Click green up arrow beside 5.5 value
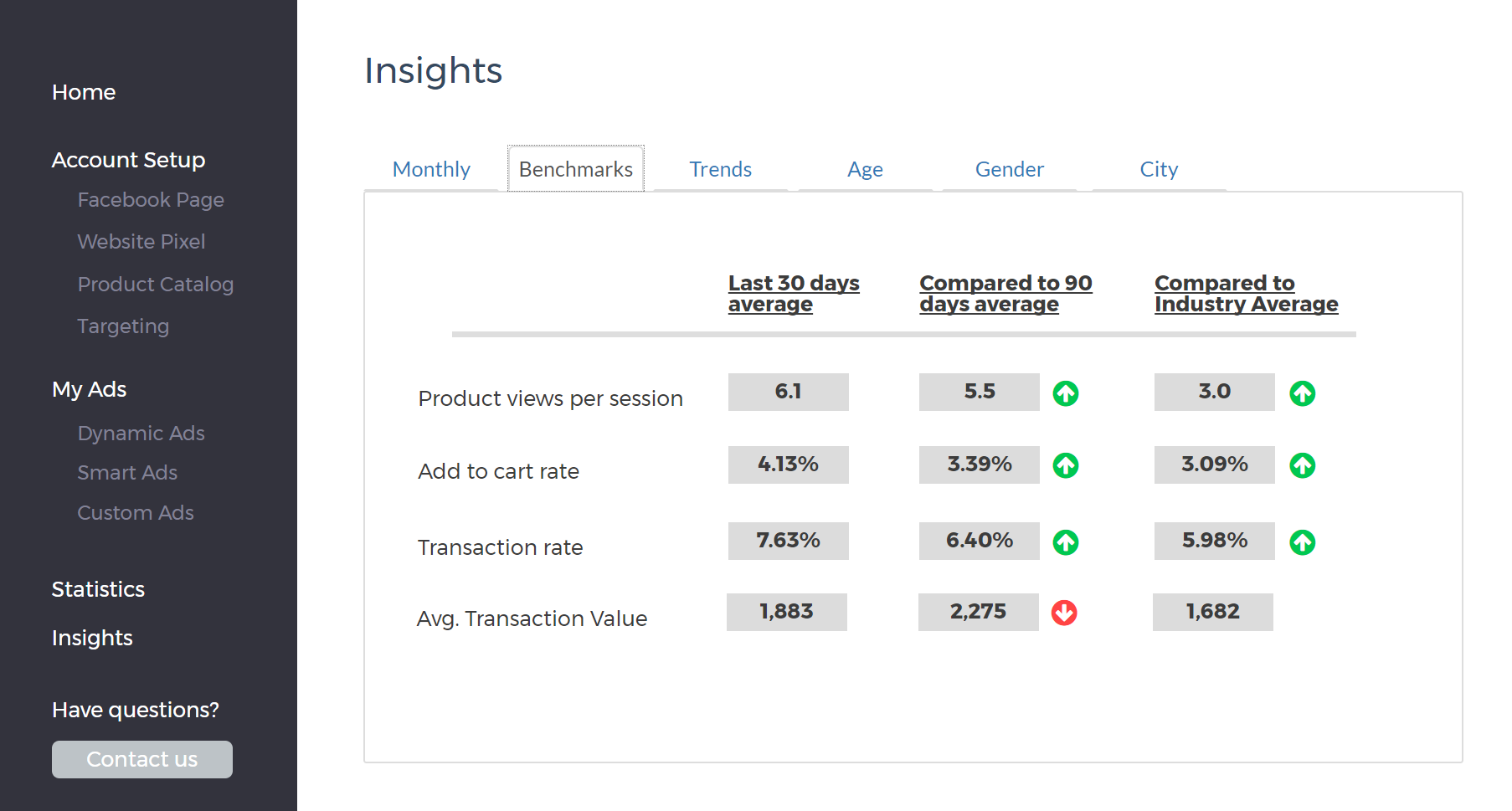This screenshot has height=811, width=1512. (x=1065, y=393)
